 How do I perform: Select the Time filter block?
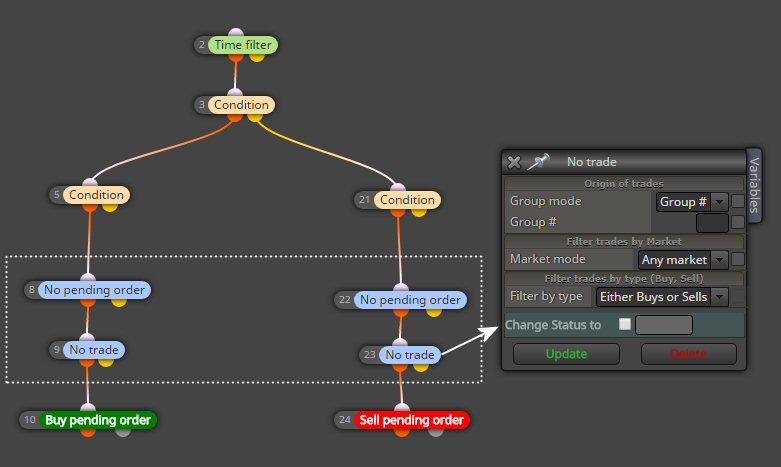pos(243,45)
